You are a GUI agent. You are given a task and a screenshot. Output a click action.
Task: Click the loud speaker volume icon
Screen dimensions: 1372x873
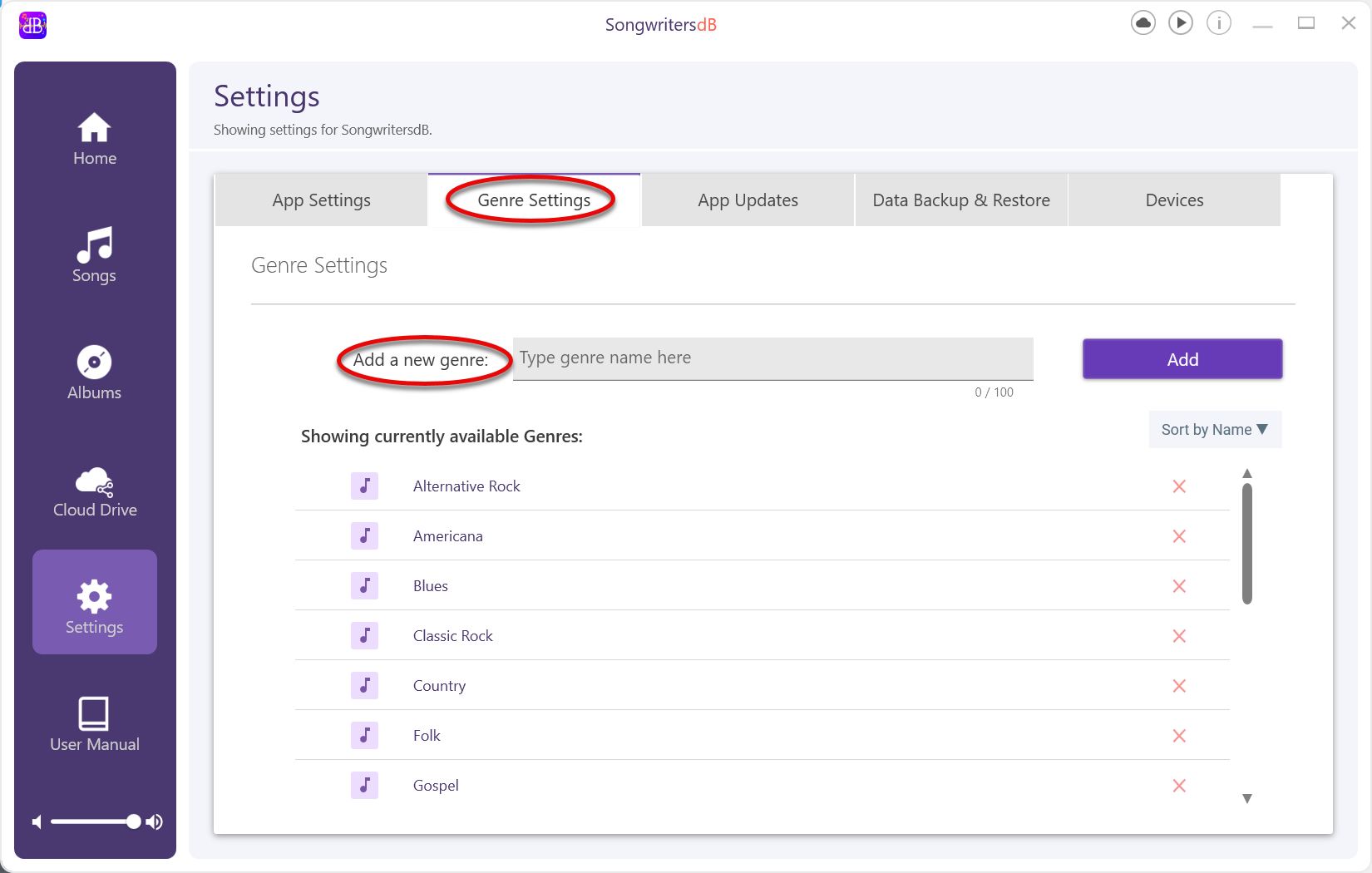tap(155, 822)
